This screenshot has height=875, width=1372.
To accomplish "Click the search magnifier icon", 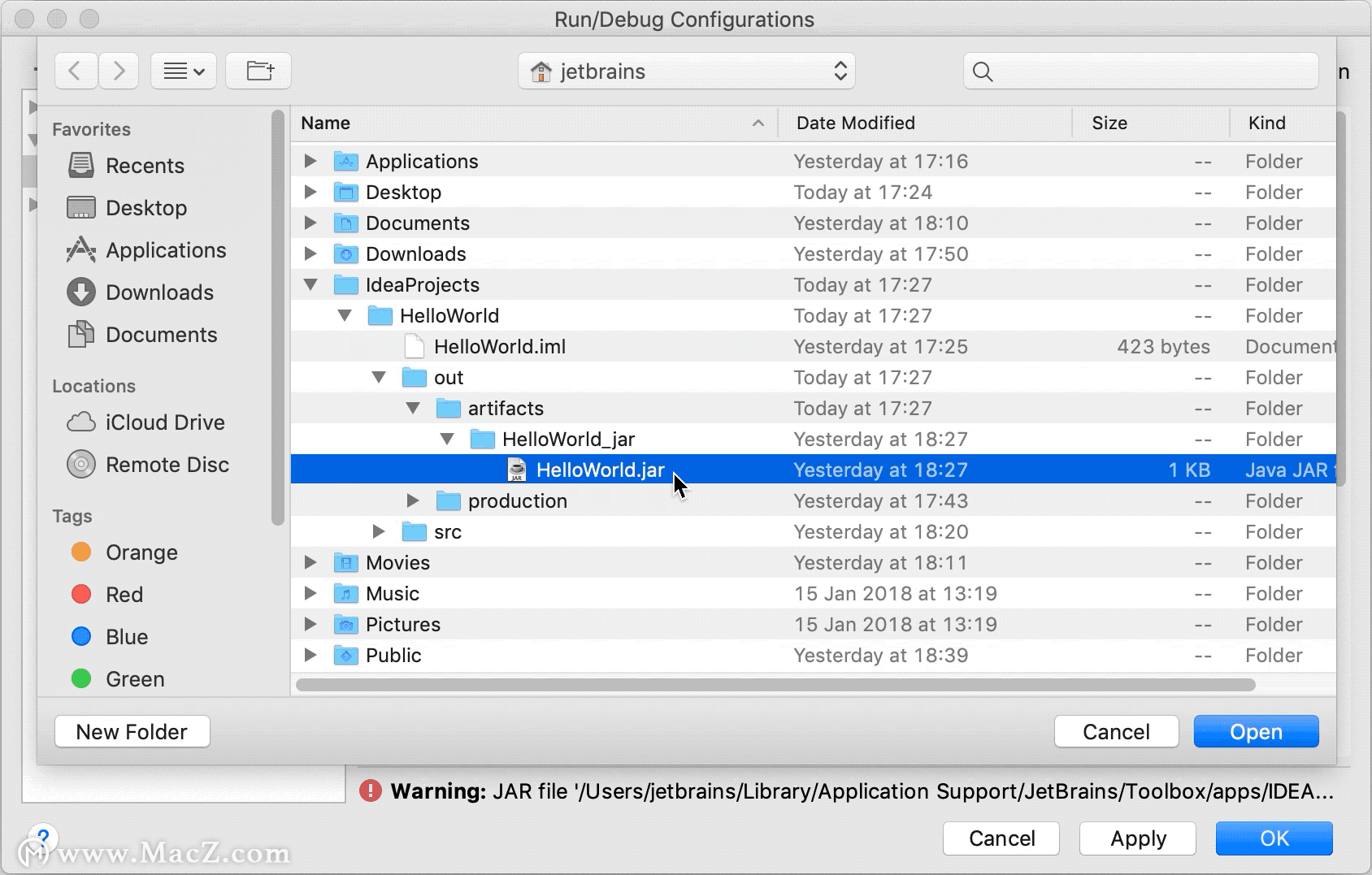I will click(983, 71).
